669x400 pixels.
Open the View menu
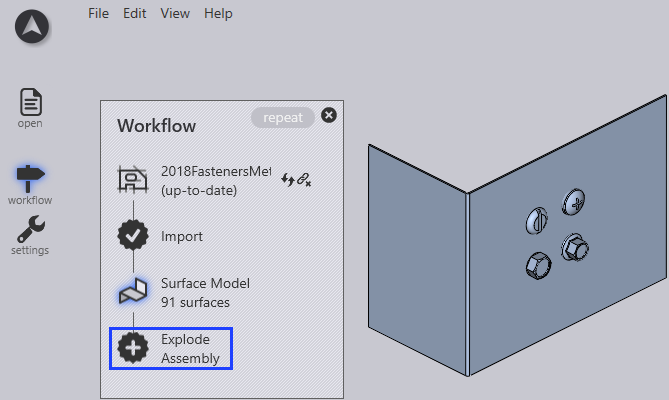[175, 13]
